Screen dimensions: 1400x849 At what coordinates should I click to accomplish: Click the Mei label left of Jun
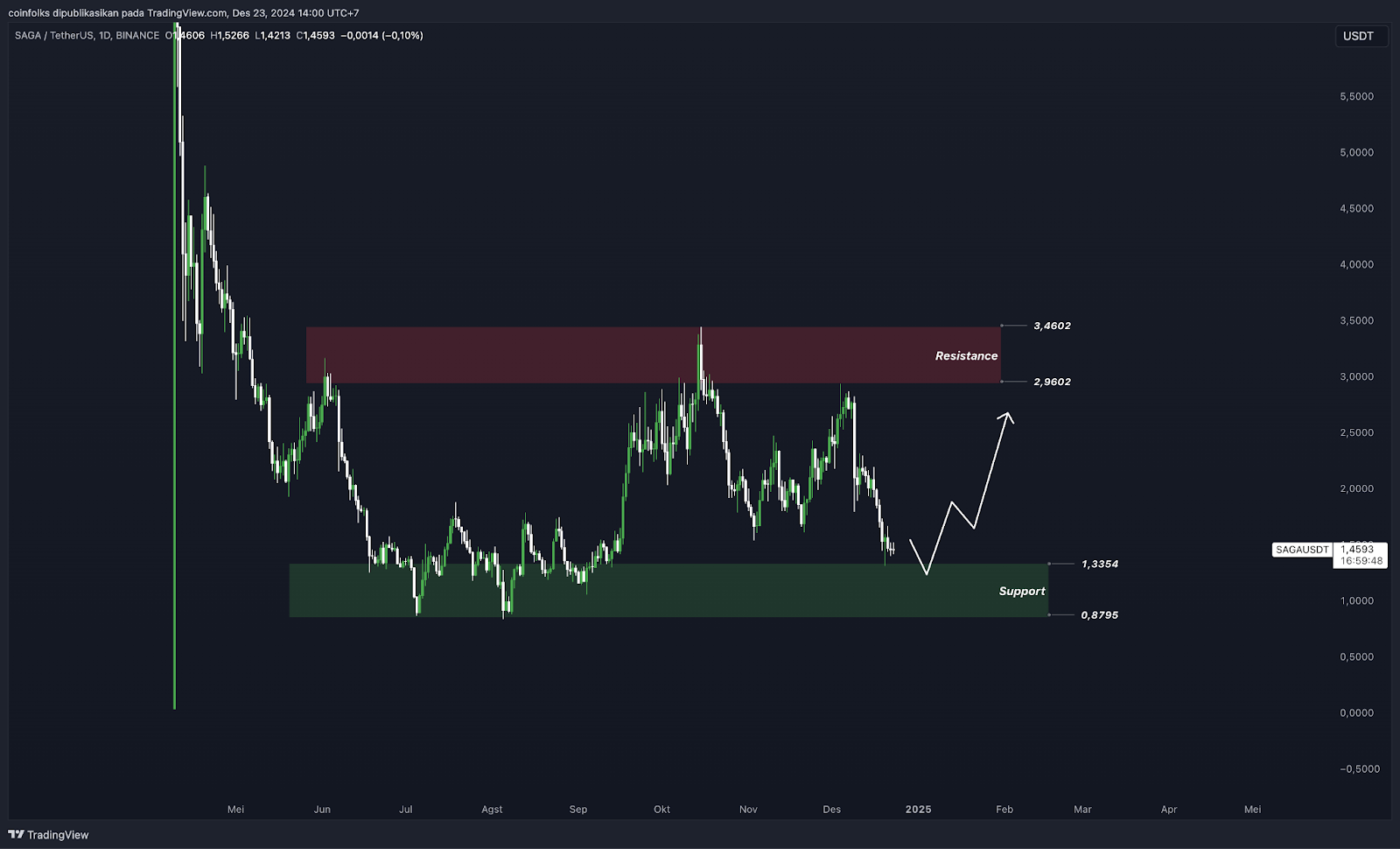[235, 810]
